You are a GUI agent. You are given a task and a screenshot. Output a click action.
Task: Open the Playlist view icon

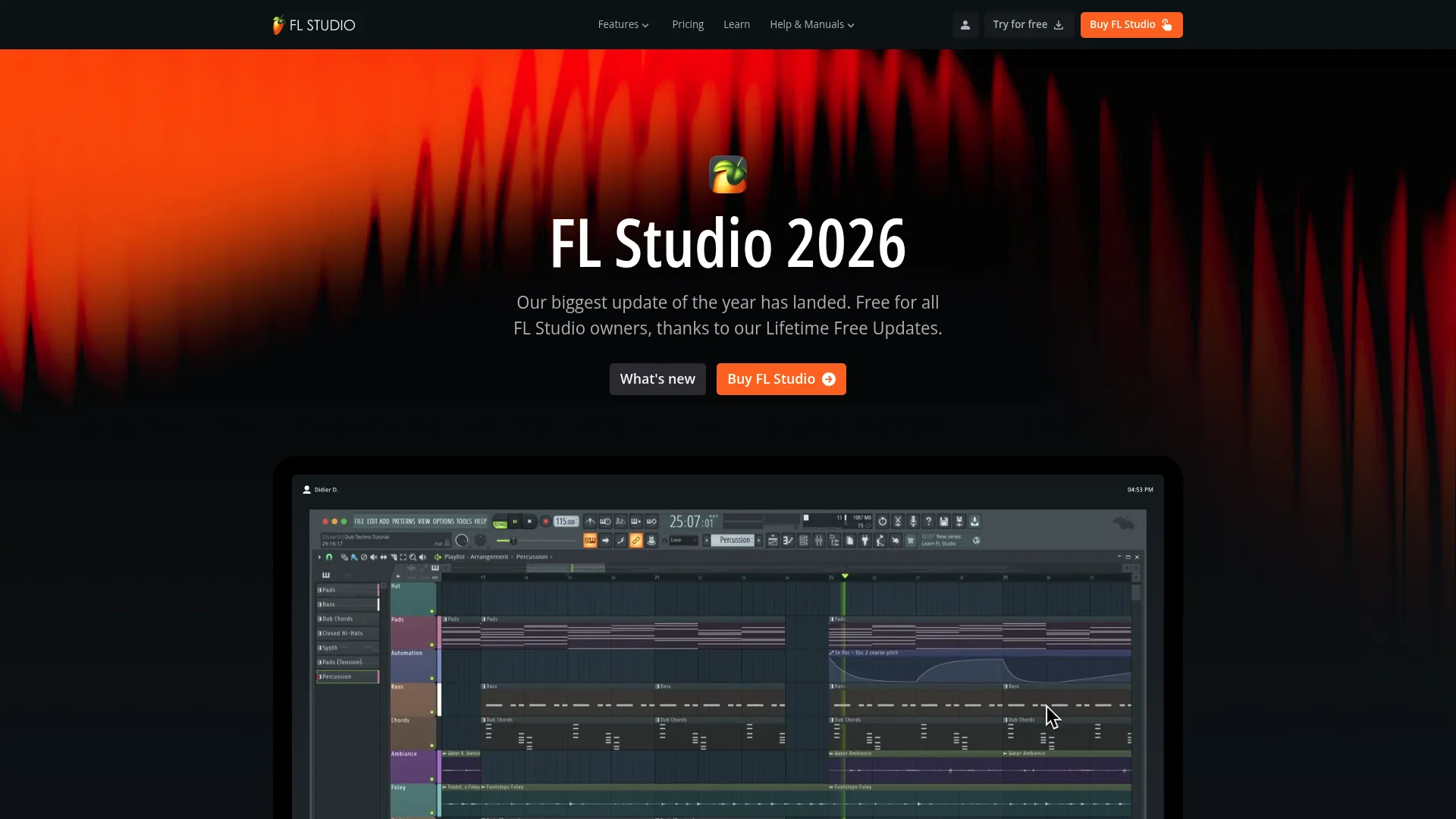click(773, 540)
